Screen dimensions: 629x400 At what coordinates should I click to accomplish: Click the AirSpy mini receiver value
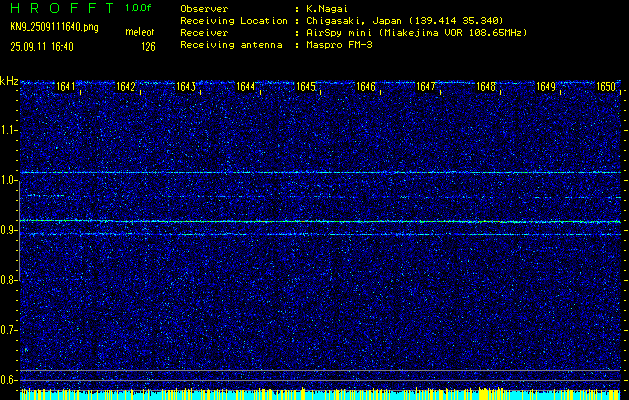(417, 33)
